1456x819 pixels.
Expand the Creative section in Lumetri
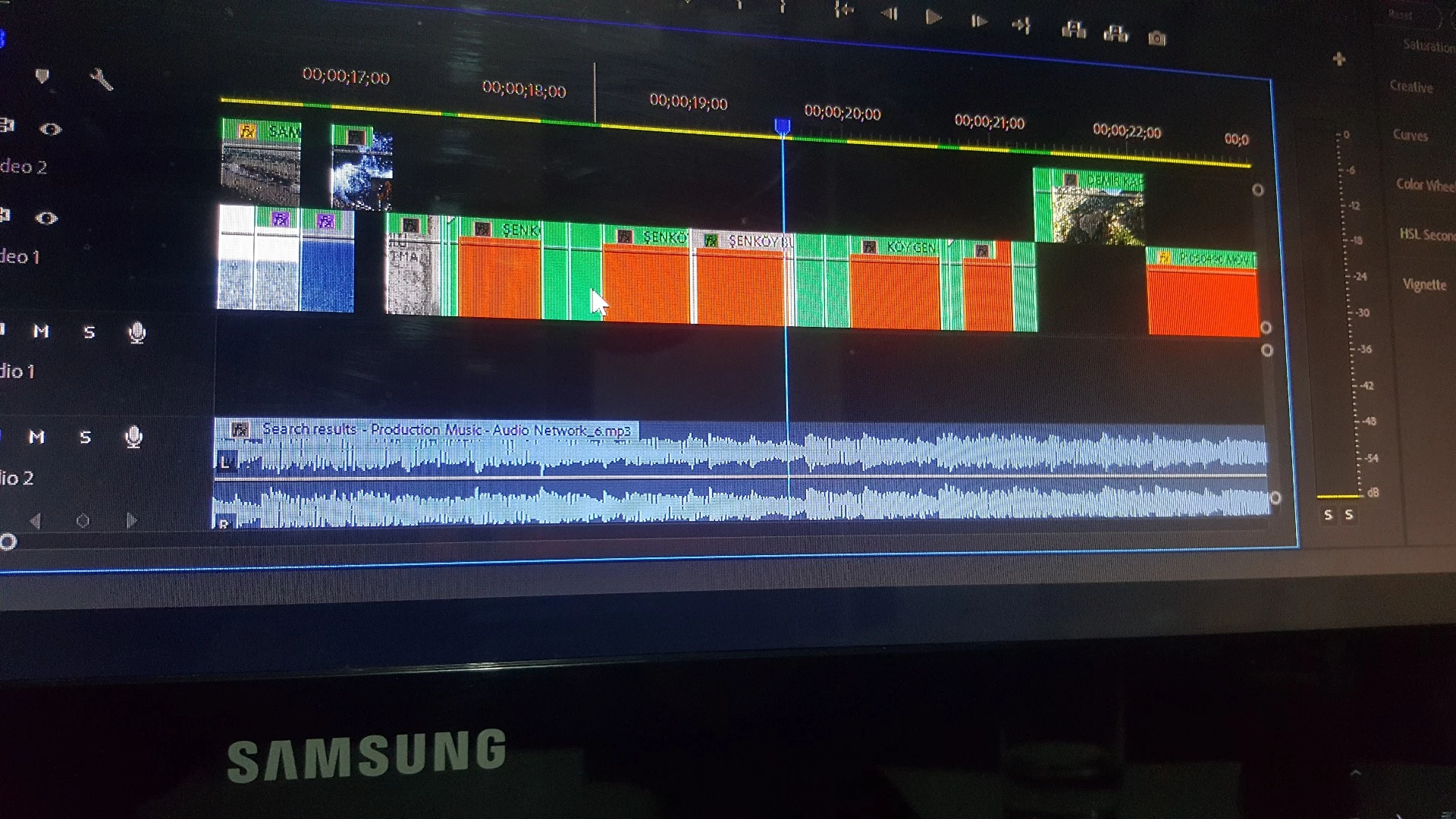tap(1410, 87)
